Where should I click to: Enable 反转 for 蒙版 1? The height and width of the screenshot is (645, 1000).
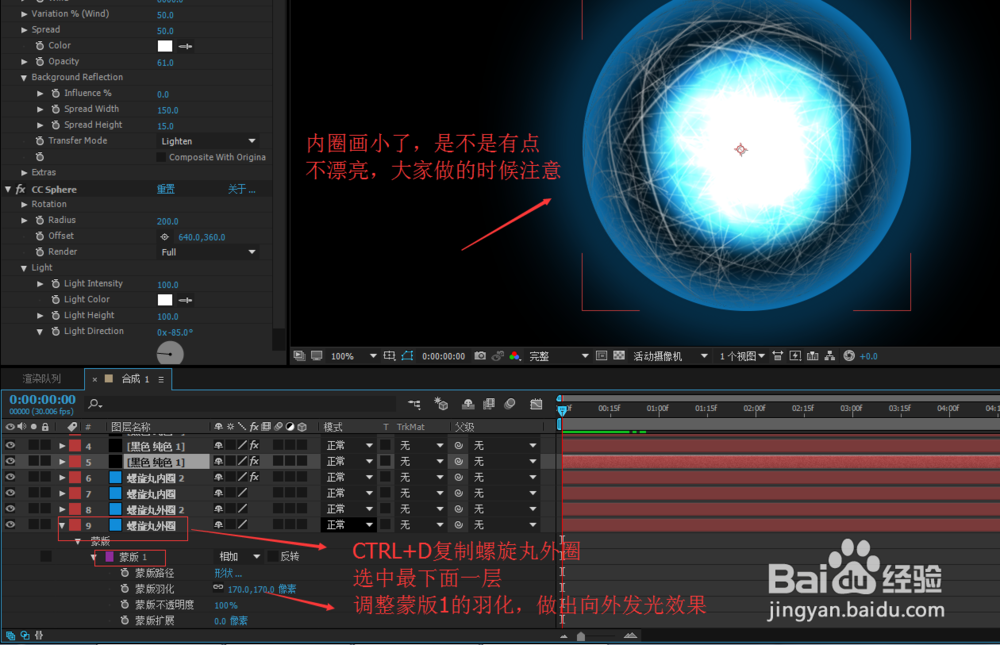pyautogui.click(x=272, y=556)
